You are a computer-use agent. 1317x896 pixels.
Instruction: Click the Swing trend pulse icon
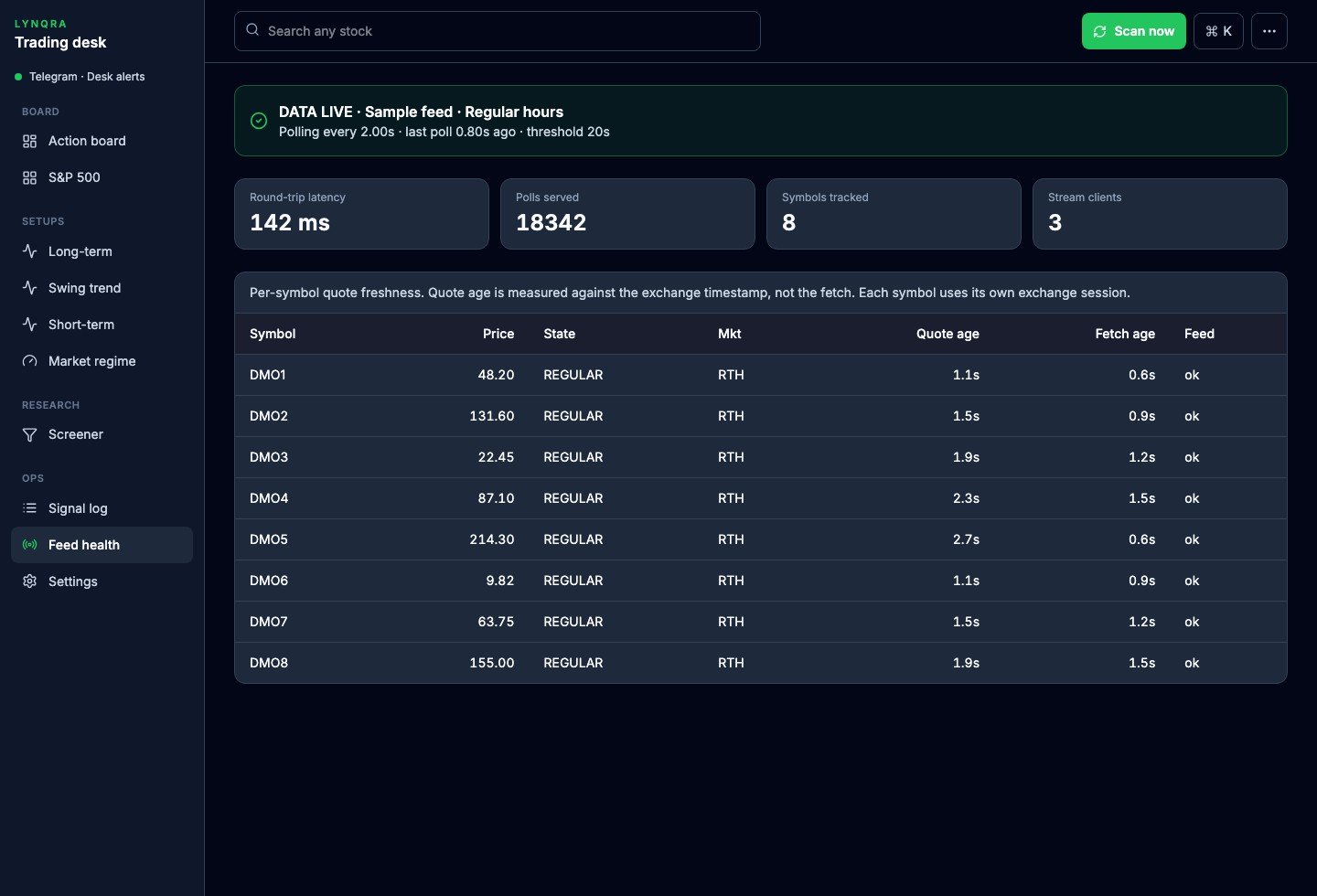coord(29,288)
